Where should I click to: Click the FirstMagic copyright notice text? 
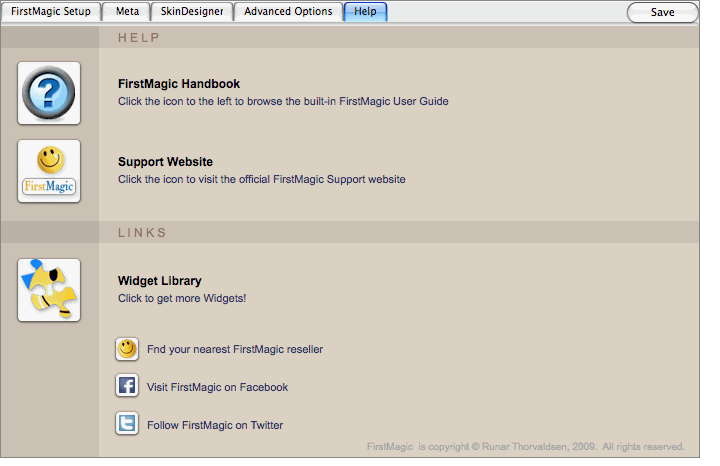tap(526, 446)
